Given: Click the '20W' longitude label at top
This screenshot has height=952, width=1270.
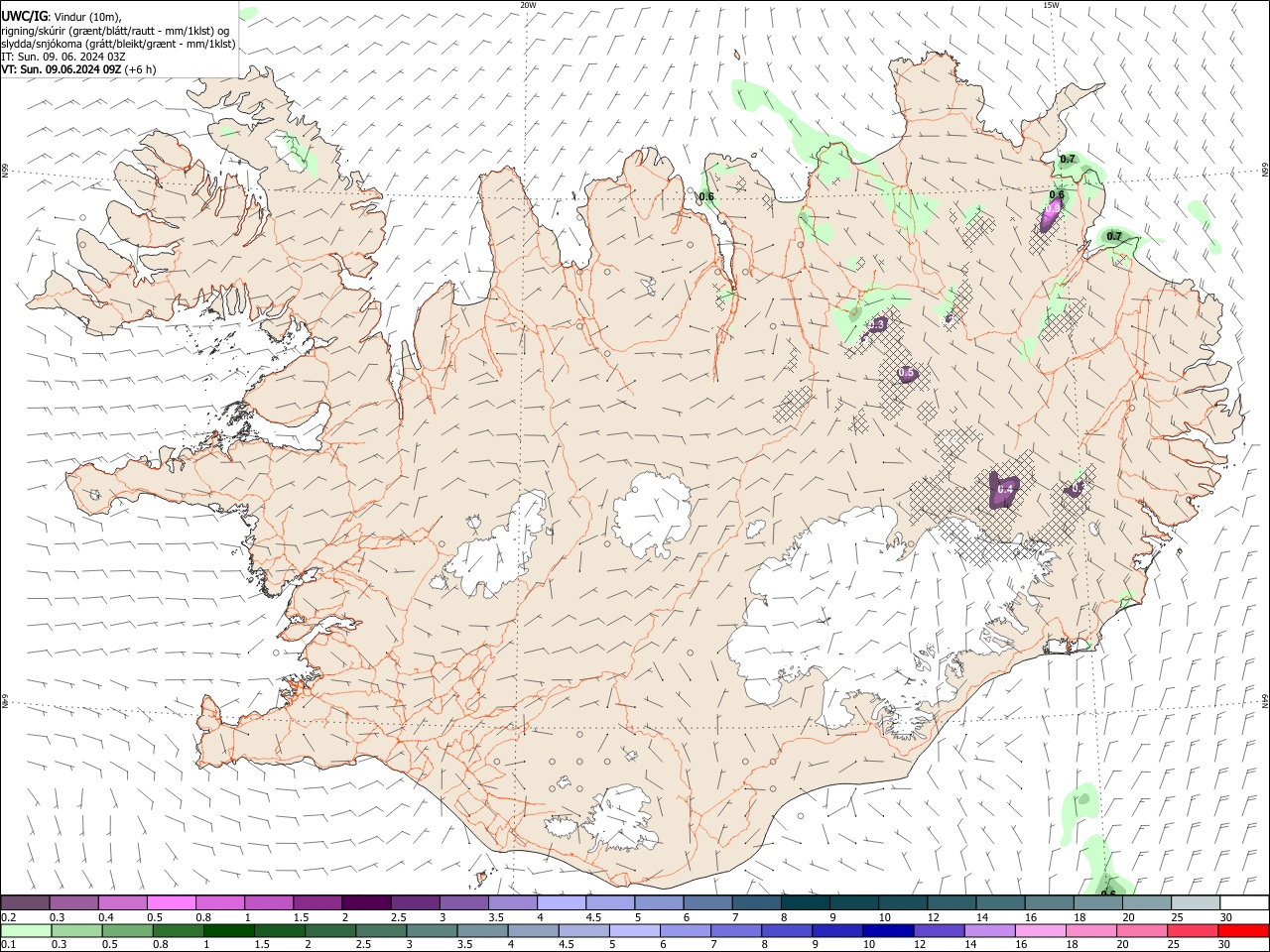Looking at the screenshot, I should click(x=528, y=5).
